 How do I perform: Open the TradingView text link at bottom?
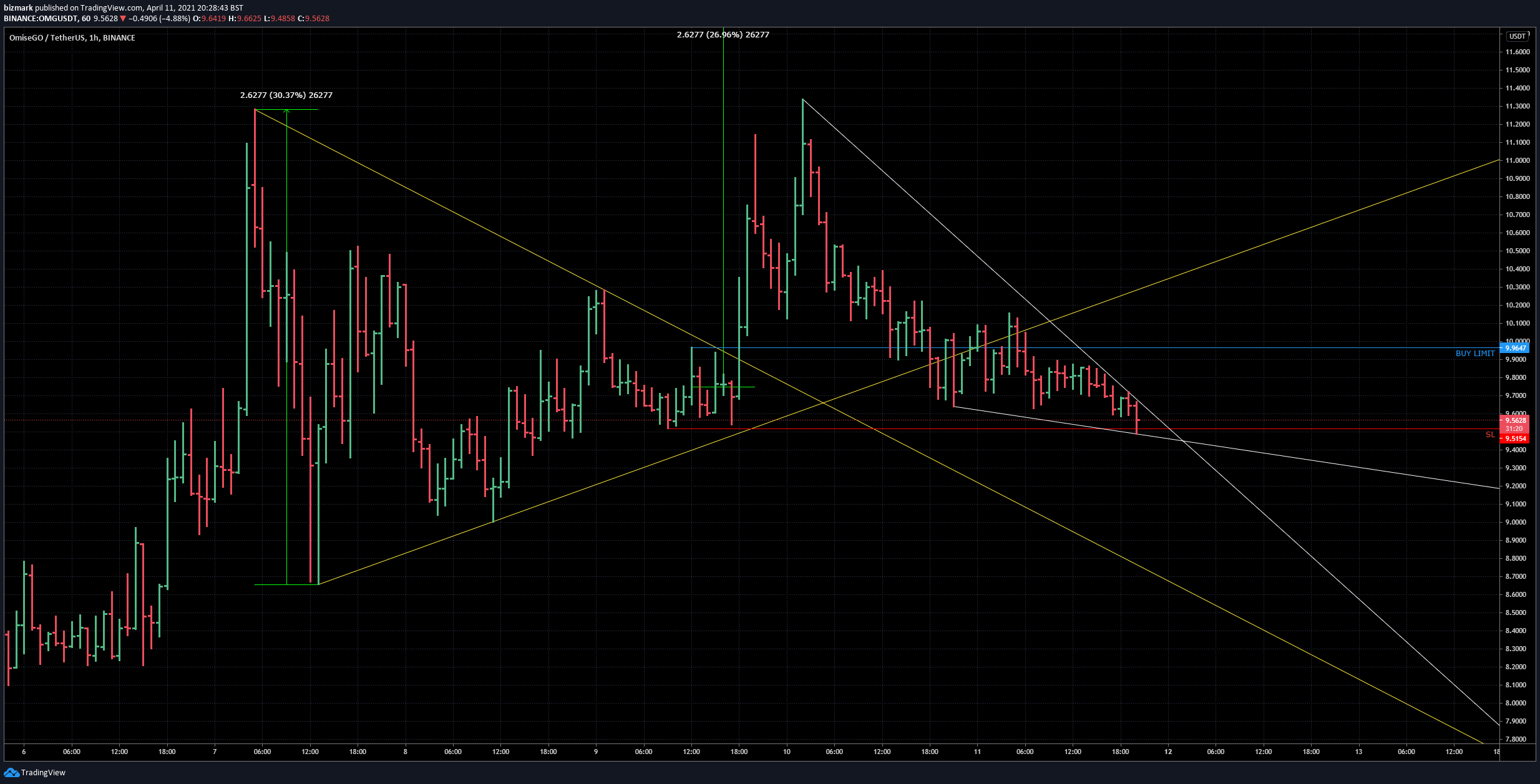pos(43,773)
